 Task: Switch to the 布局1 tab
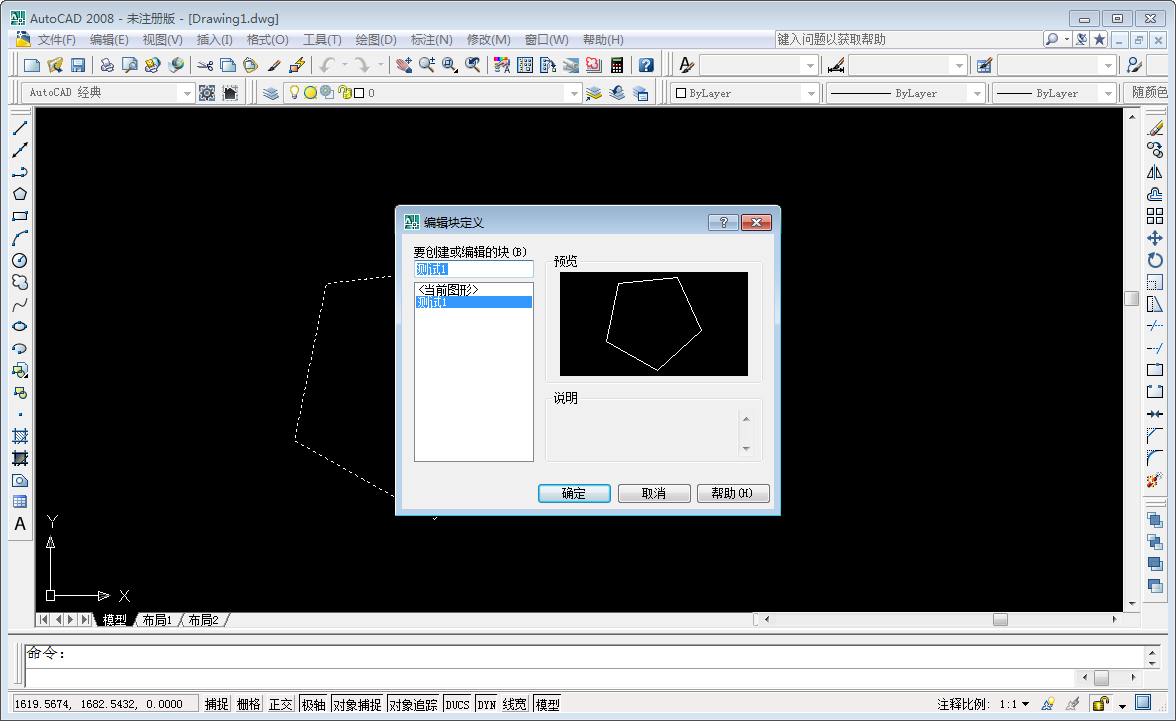(155, 619)
